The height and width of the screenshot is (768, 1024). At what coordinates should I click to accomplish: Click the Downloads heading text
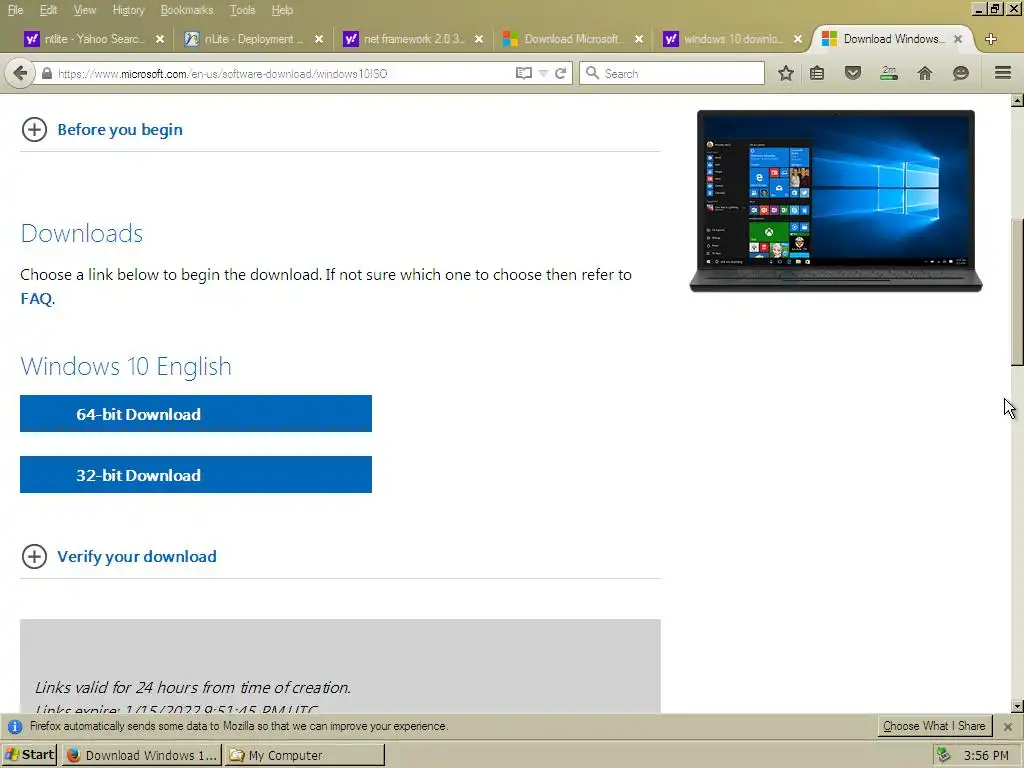coord(82,233)
